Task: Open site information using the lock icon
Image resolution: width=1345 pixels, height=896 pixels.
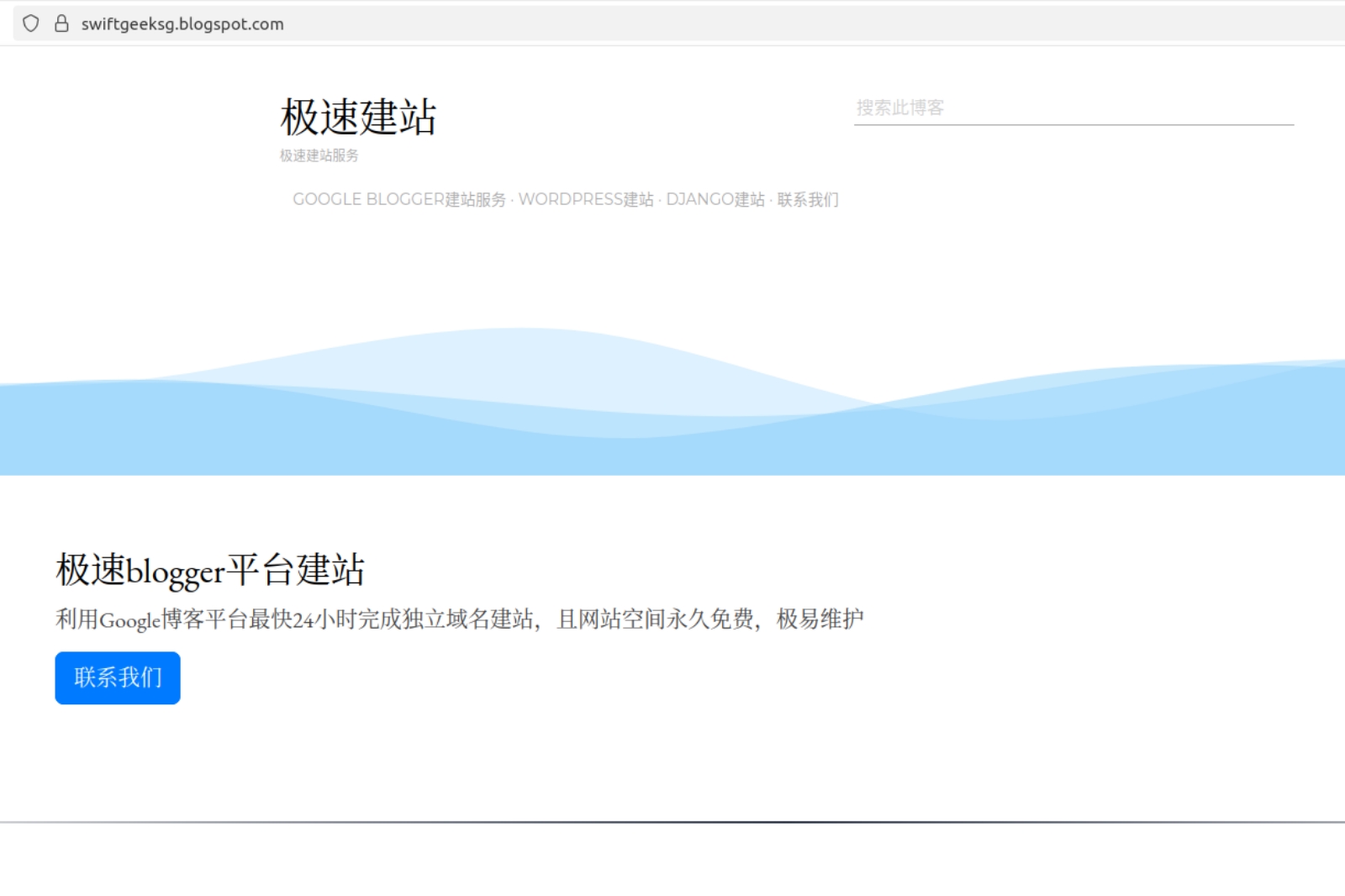Action: [60, 24]
